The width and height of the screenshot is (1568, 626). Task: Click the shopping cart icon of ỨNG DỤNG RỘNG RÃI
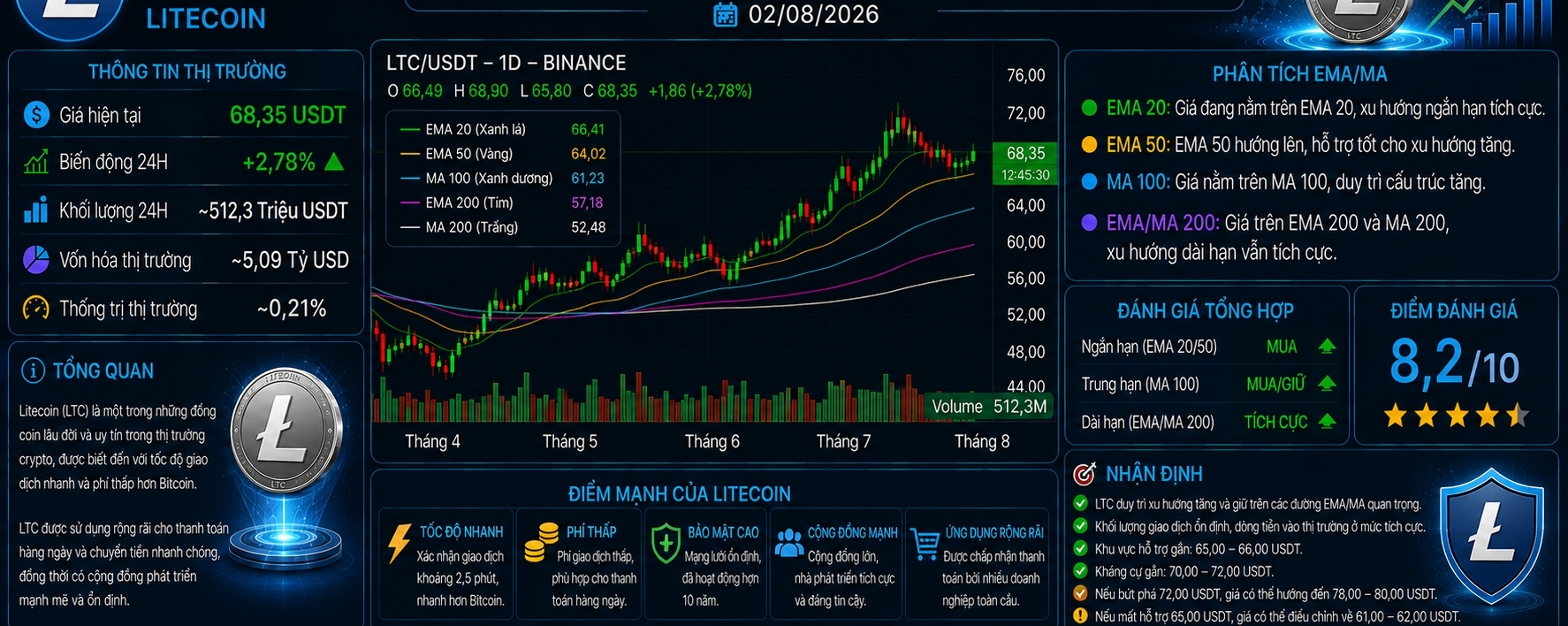click(x=924, y=543)
